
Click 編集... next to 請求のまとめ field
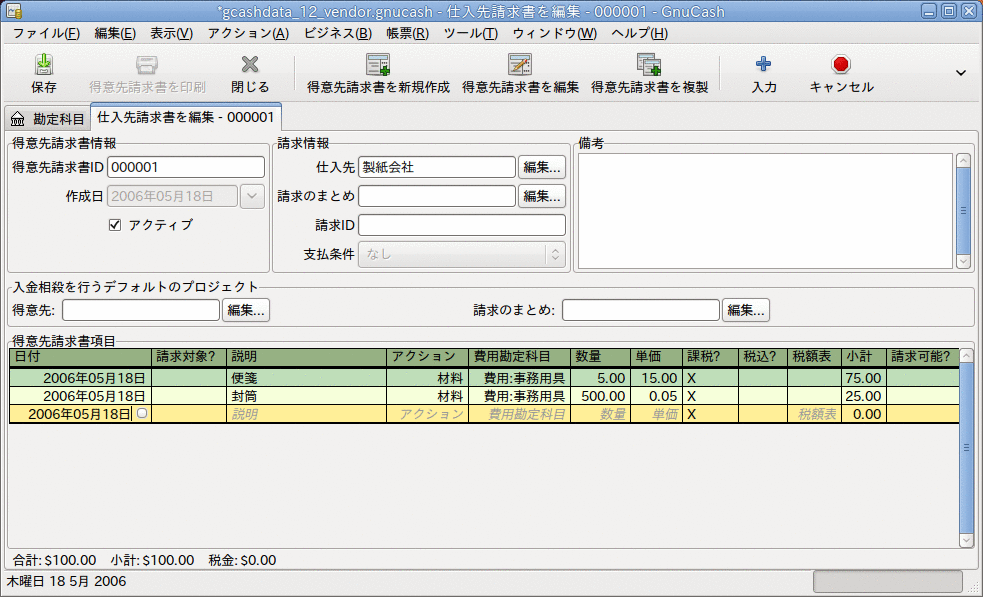[541, 196]
